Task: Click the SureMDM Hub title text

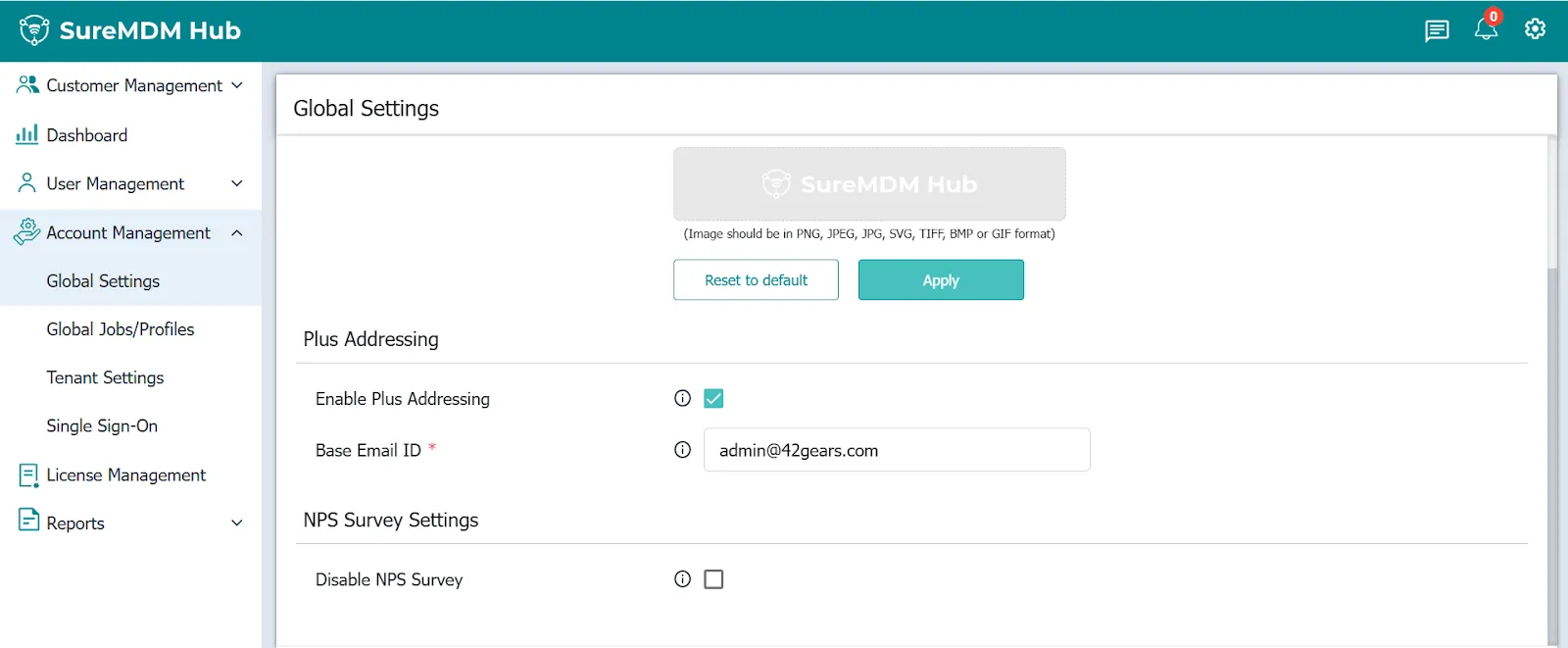Action: (x=150, y=30)
